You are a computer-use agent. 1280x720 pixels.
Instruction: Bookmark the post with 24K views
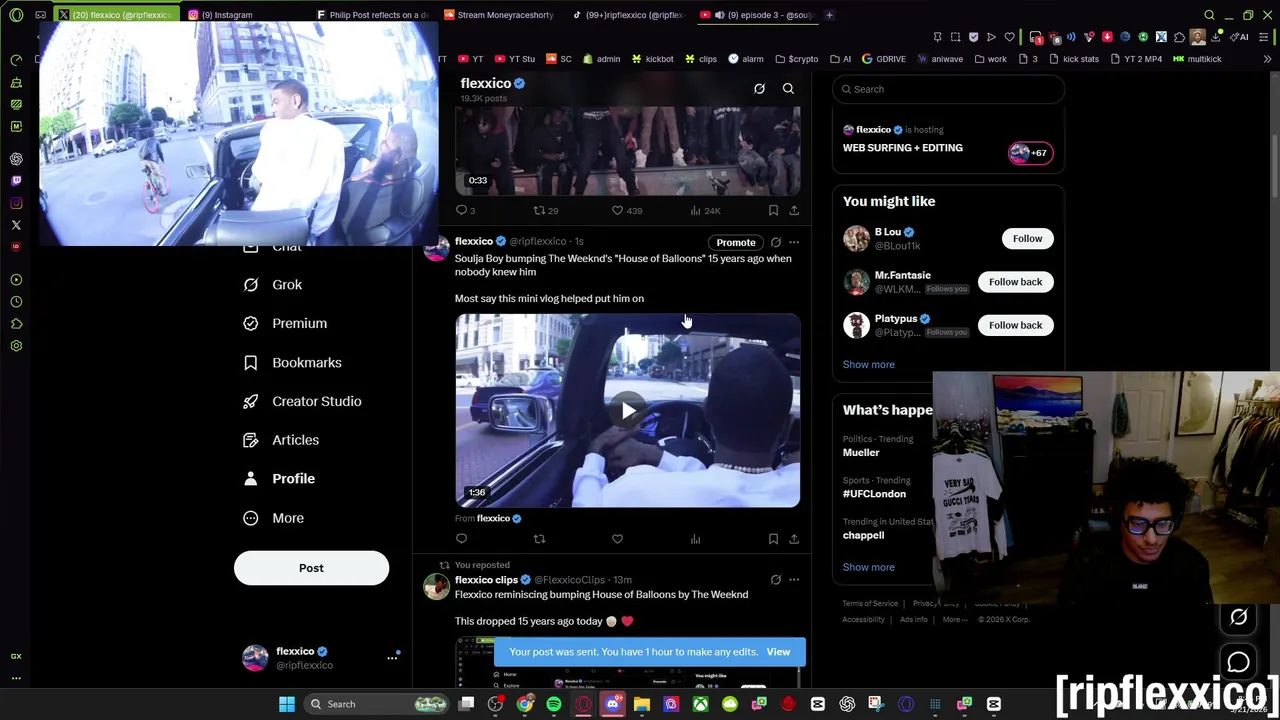click(x=773, y=211)
